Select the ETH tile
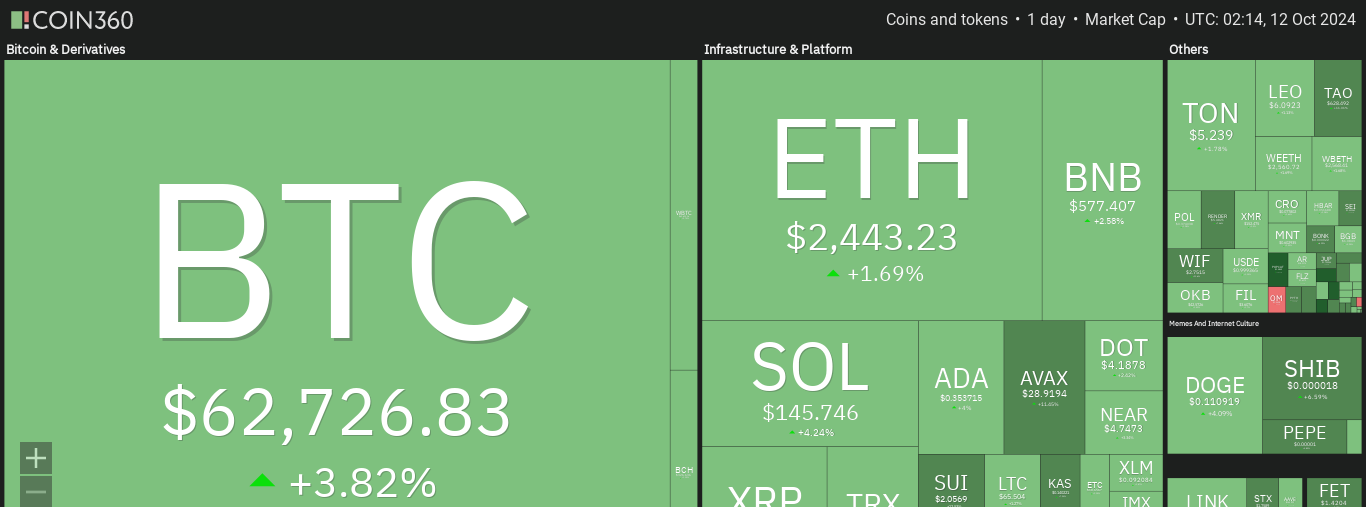 point(871,190)
